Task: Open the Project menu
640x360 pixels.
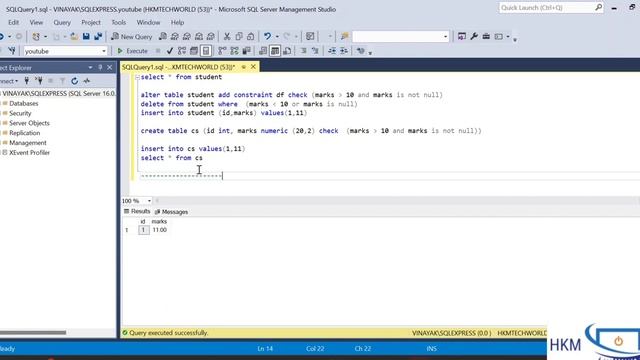Action: click(91, 22)
